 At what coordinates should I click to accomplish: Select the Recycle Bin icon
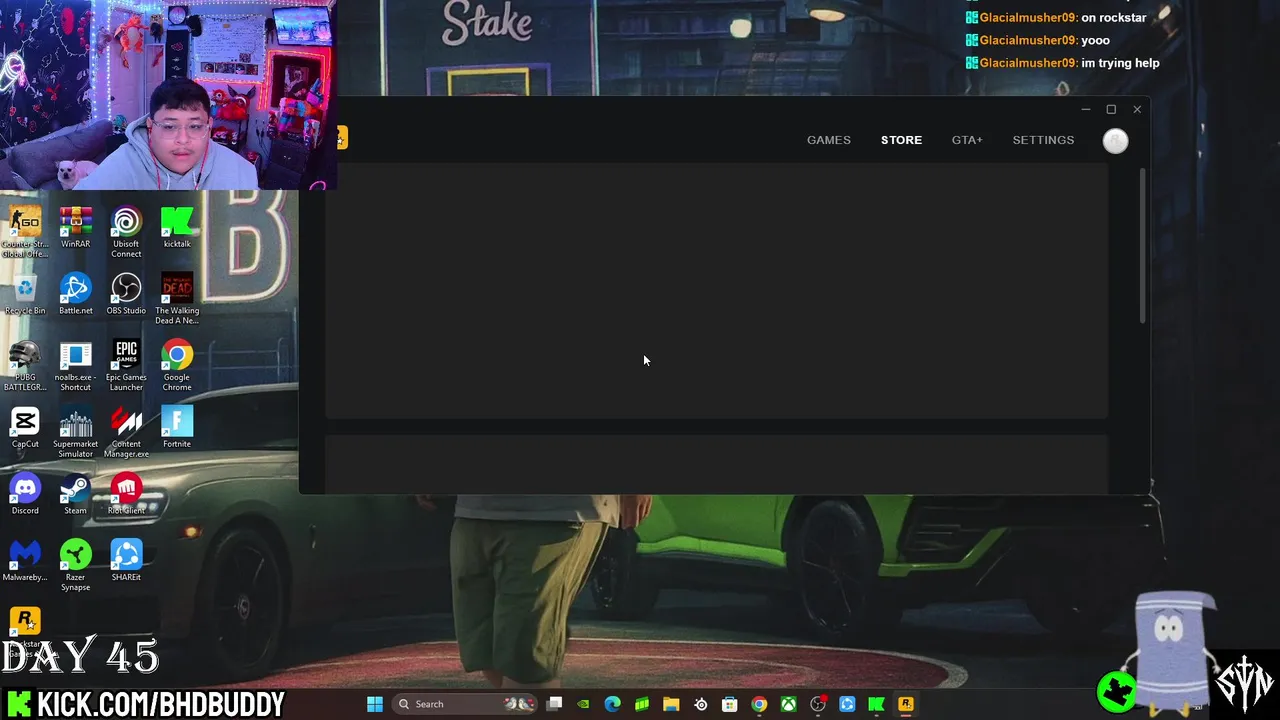pyautogui.click(x=25, y=294)
